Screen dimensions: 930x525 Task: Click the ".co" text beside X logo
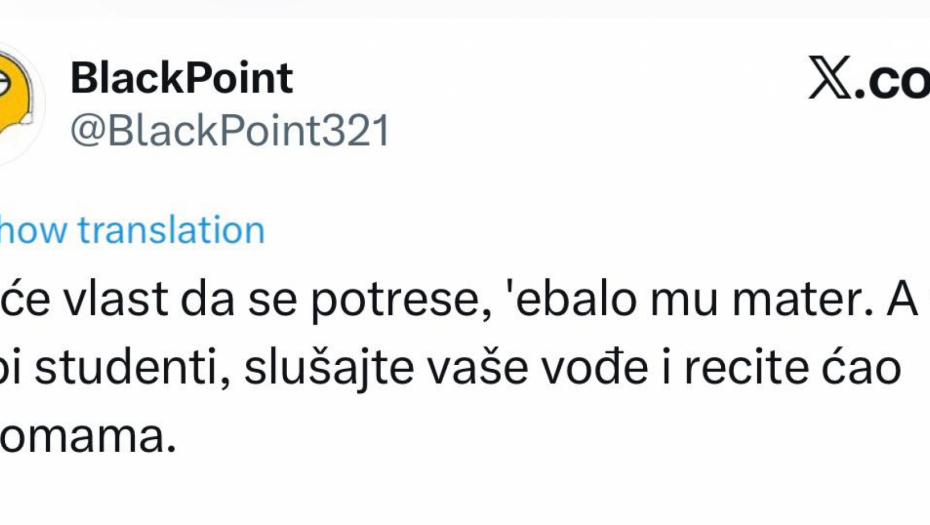click(896, 85)
